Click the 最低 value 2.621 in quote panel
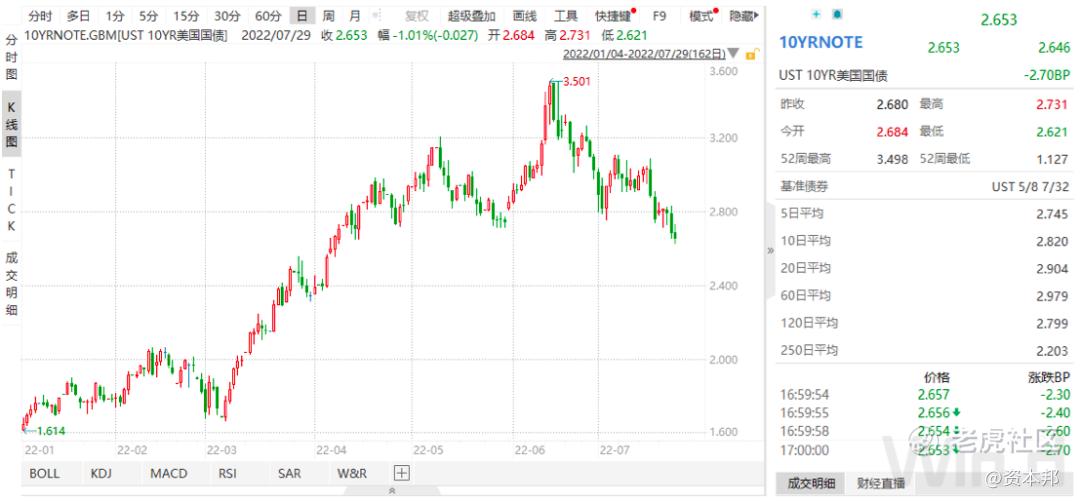 point(1054,132)
